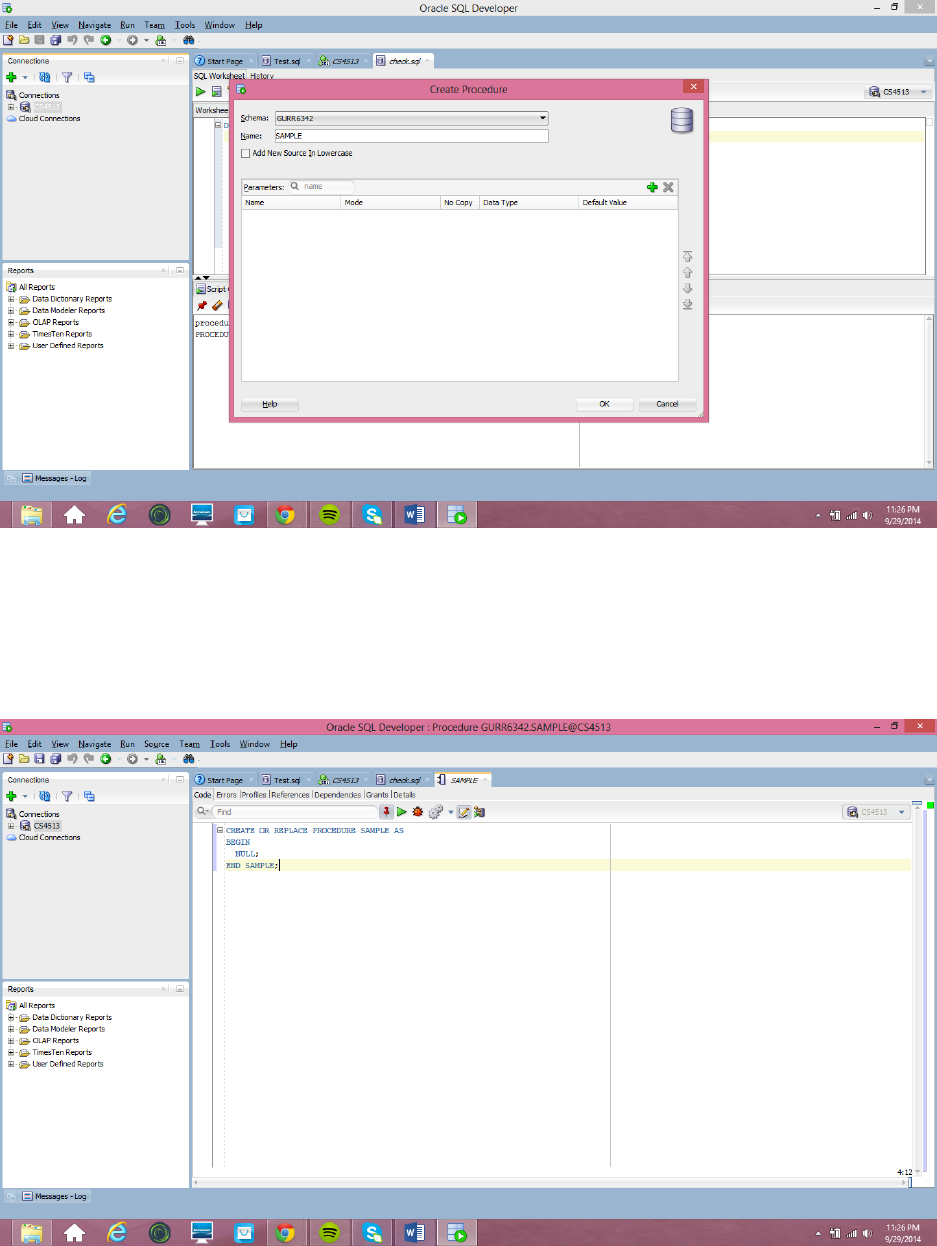Move parameter to bottom in Create Procedure dialog
Viewport: 937px width, 1246px height.
point(688,305)
